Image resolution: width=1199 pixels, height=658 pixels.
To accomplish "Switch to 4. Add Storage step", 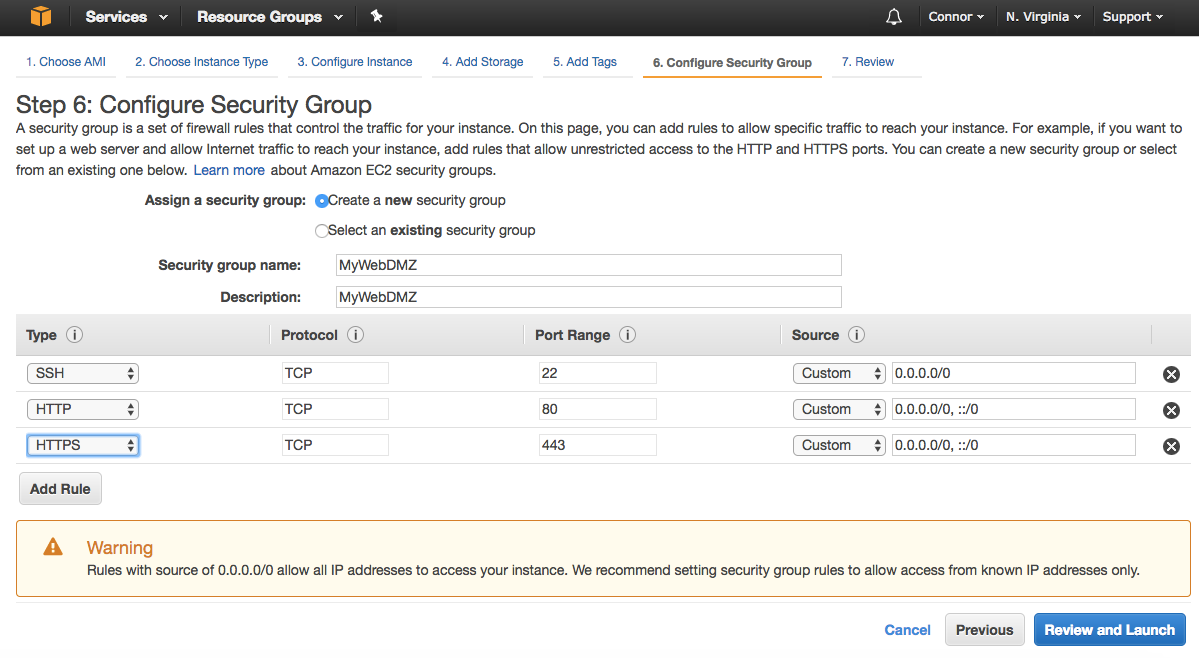I will click(x=482, y=62).
